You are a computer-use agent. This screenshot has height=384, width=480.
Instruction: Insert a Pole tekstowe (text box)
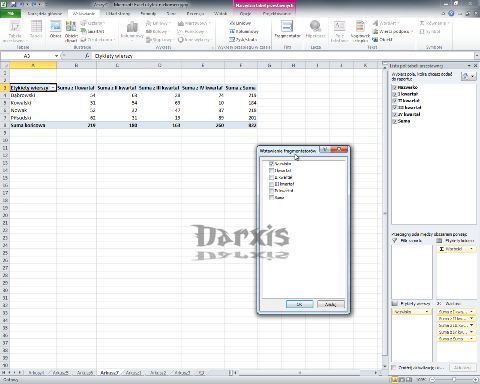click(x=339, y=31)
